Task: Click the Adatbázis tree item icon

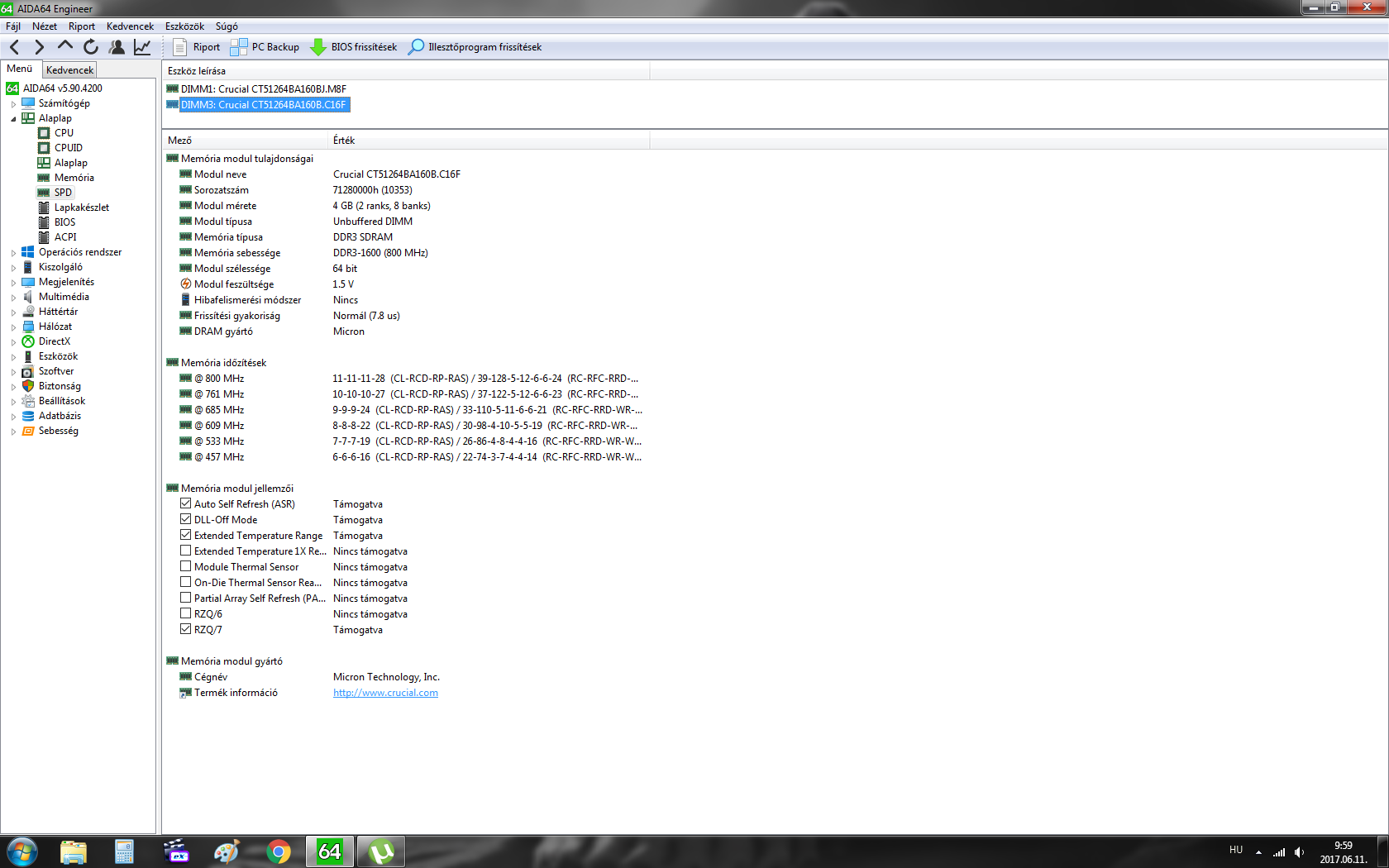Action: (28, 416)
